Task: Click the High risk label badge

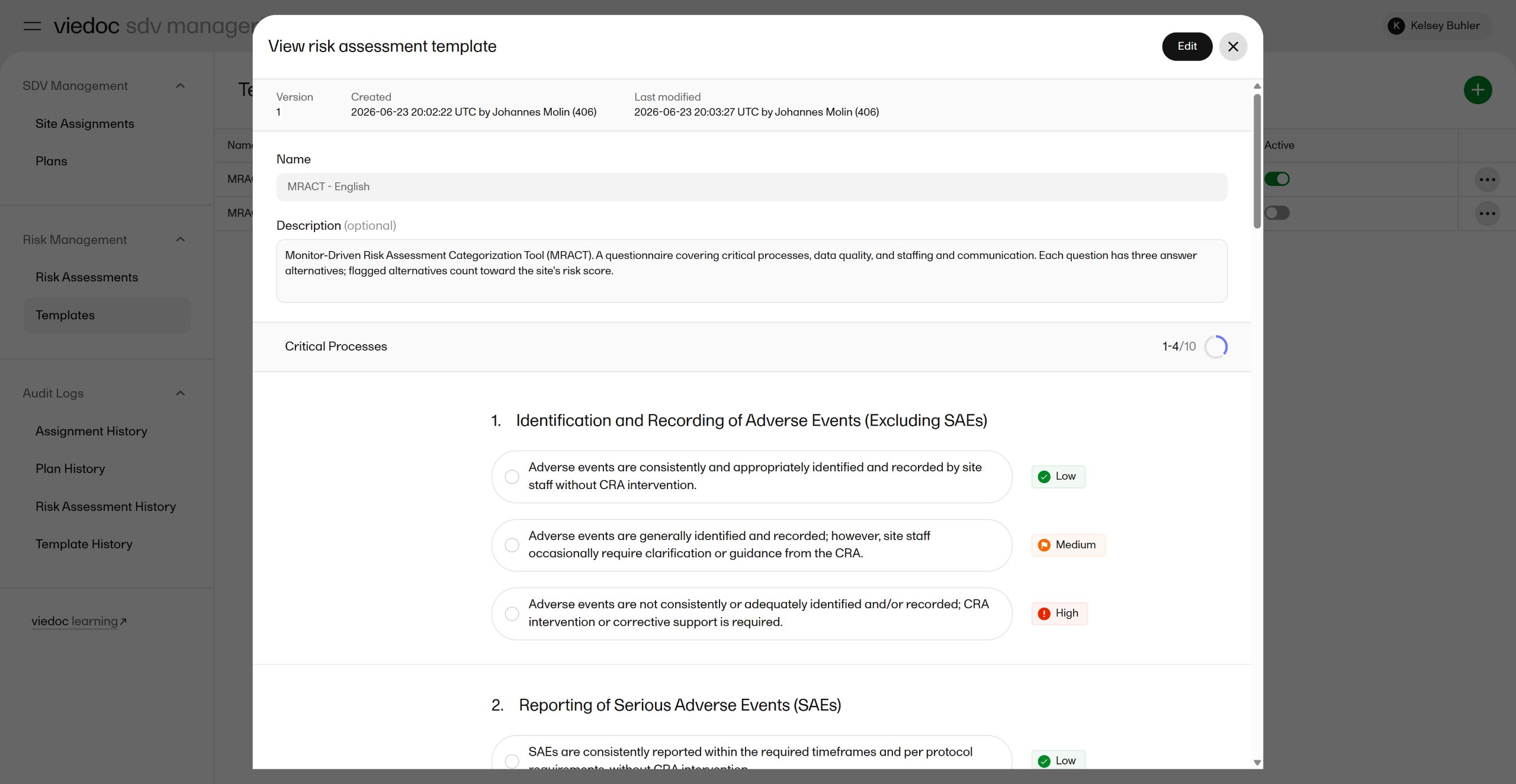Action: pos(1059,613)
